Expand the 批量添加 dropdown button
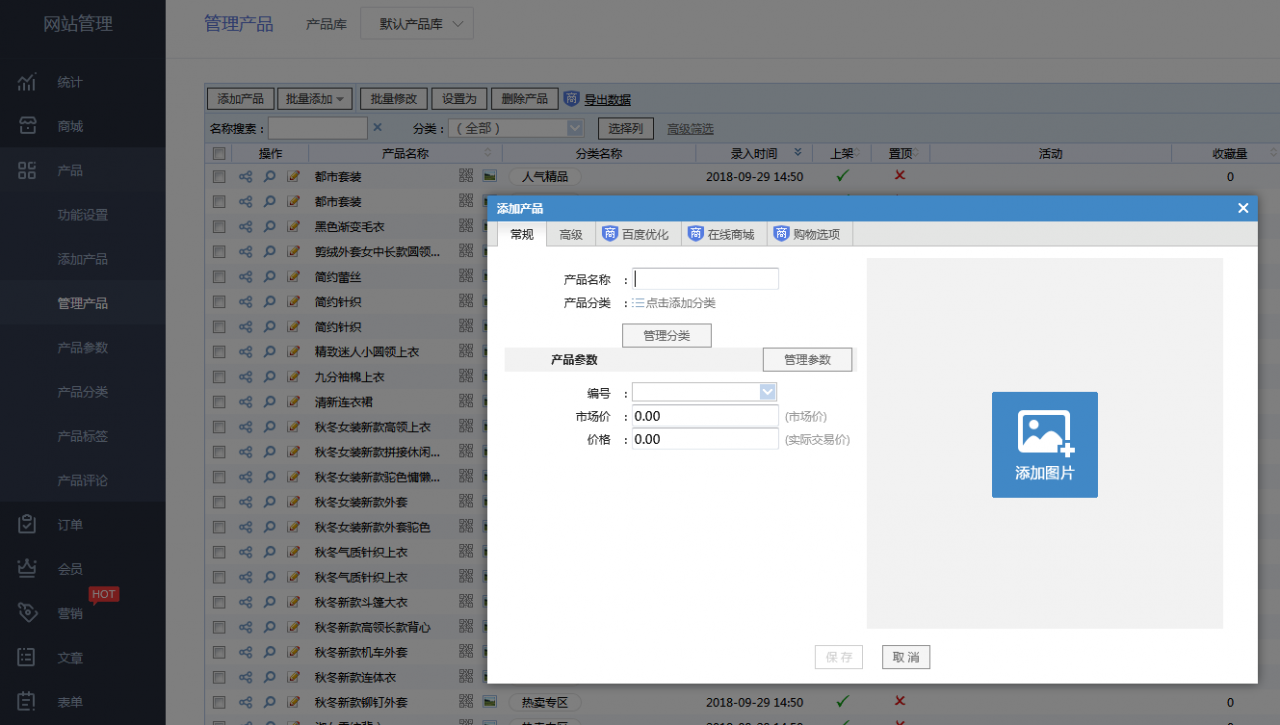 315,99
